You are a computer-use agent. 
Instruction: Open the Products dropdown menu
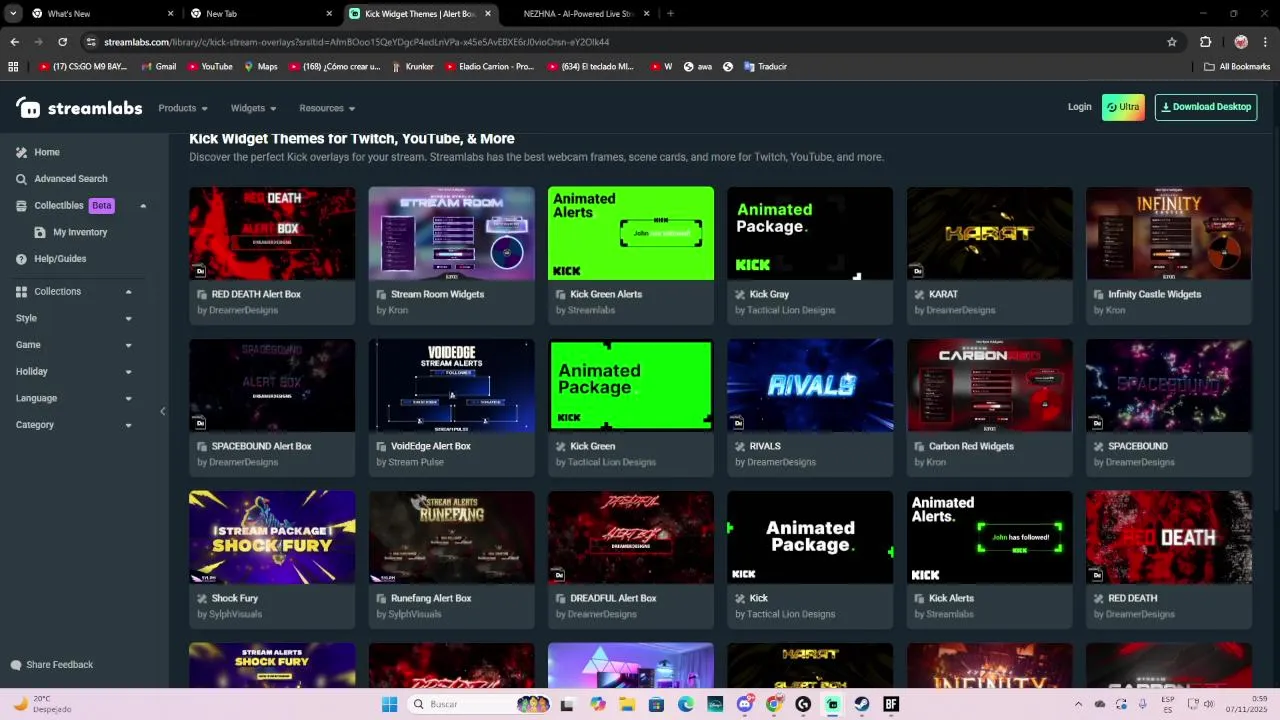(183, 108)
